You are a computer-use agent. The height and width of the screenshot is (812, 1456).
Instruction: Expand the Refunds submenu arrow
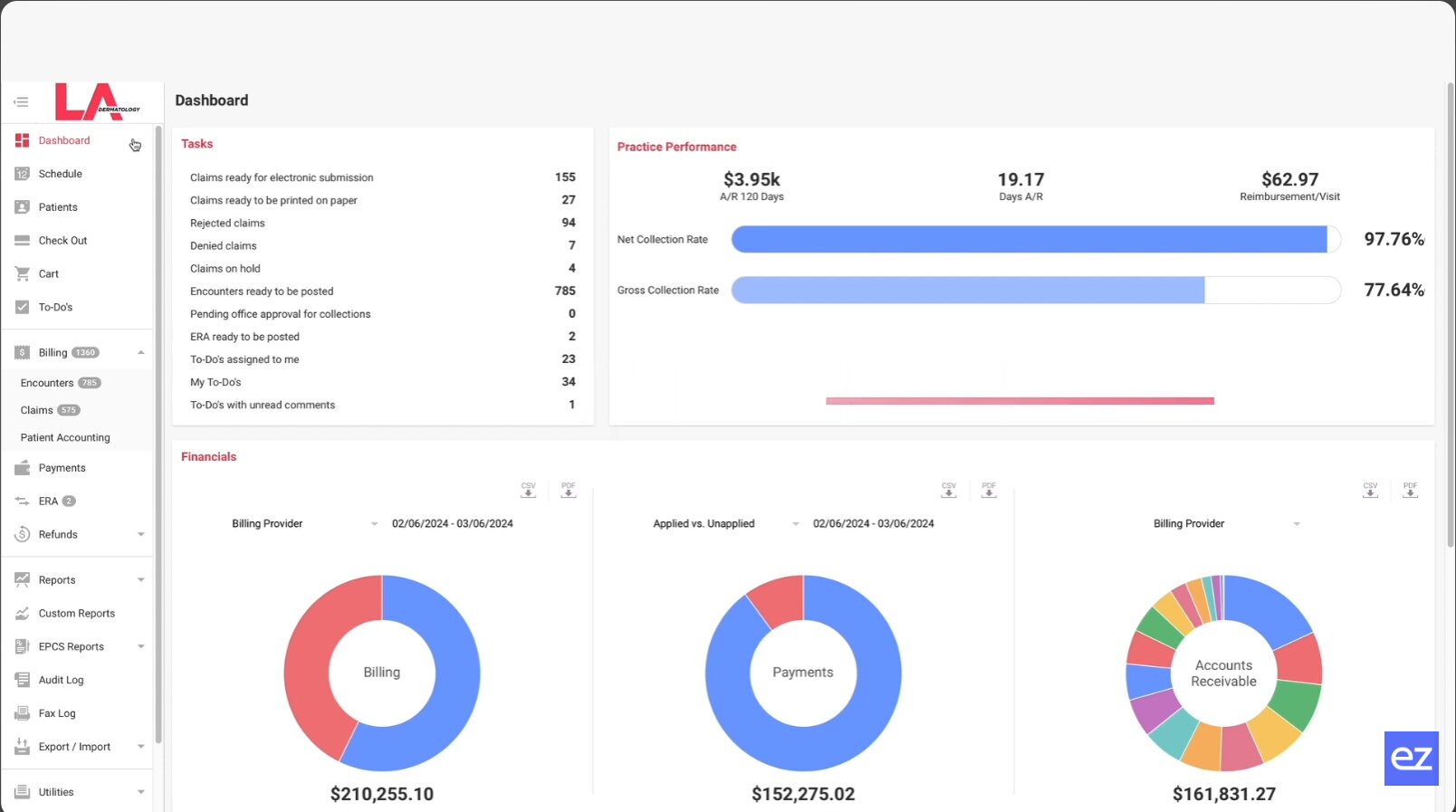click(140, 535)
